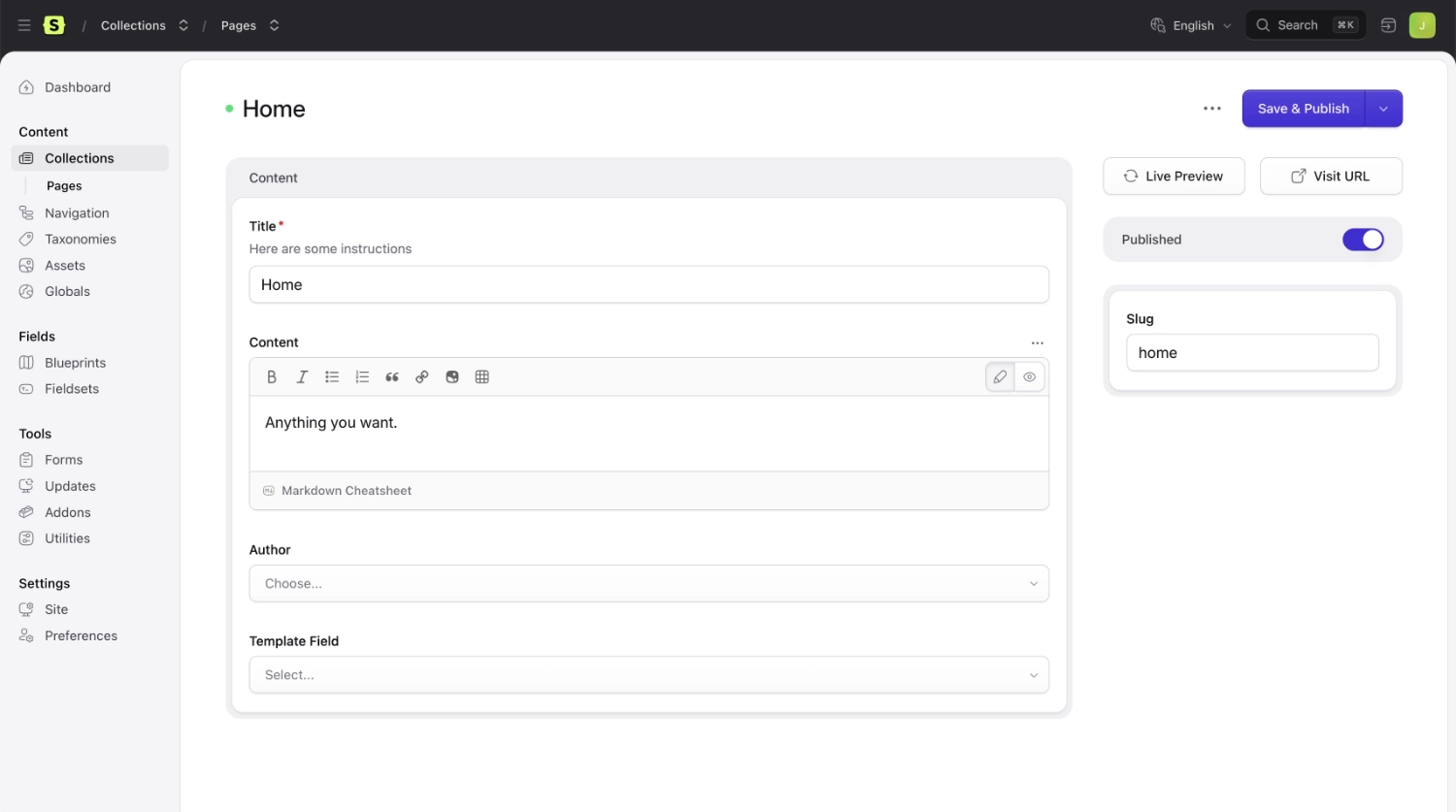Viewport: 1456px width, 812px height.
Task: Toggle the Published switch off
Action: [1362, 240]
